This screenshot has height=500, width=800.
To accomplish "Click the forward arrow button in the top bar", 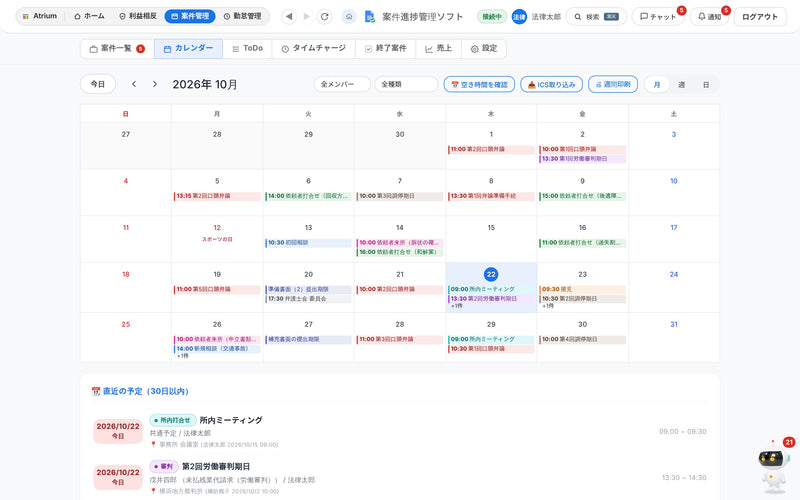I will (x=307, y=16).
